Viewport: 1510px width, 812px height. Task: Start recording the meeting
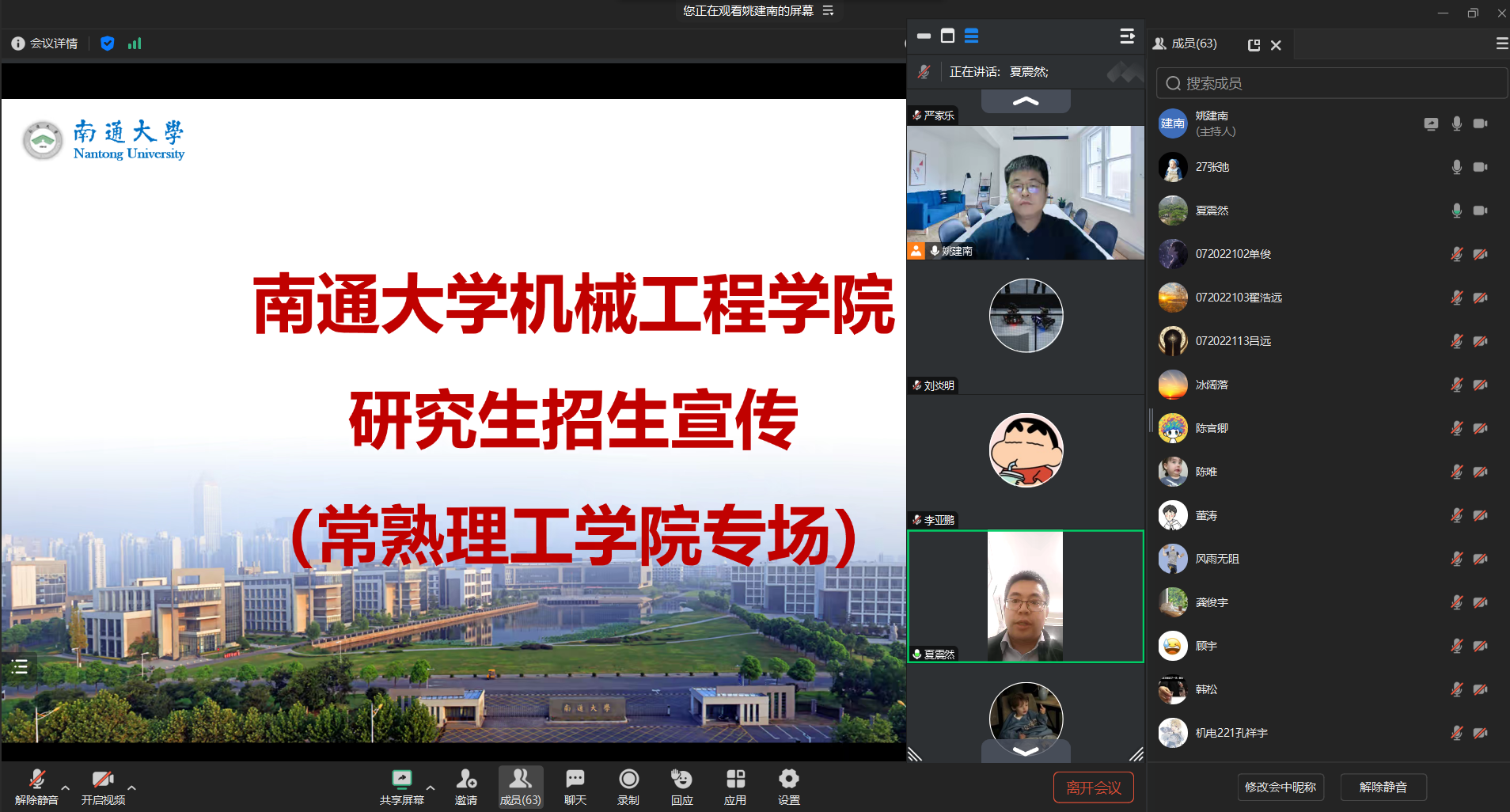pos(628,787)
